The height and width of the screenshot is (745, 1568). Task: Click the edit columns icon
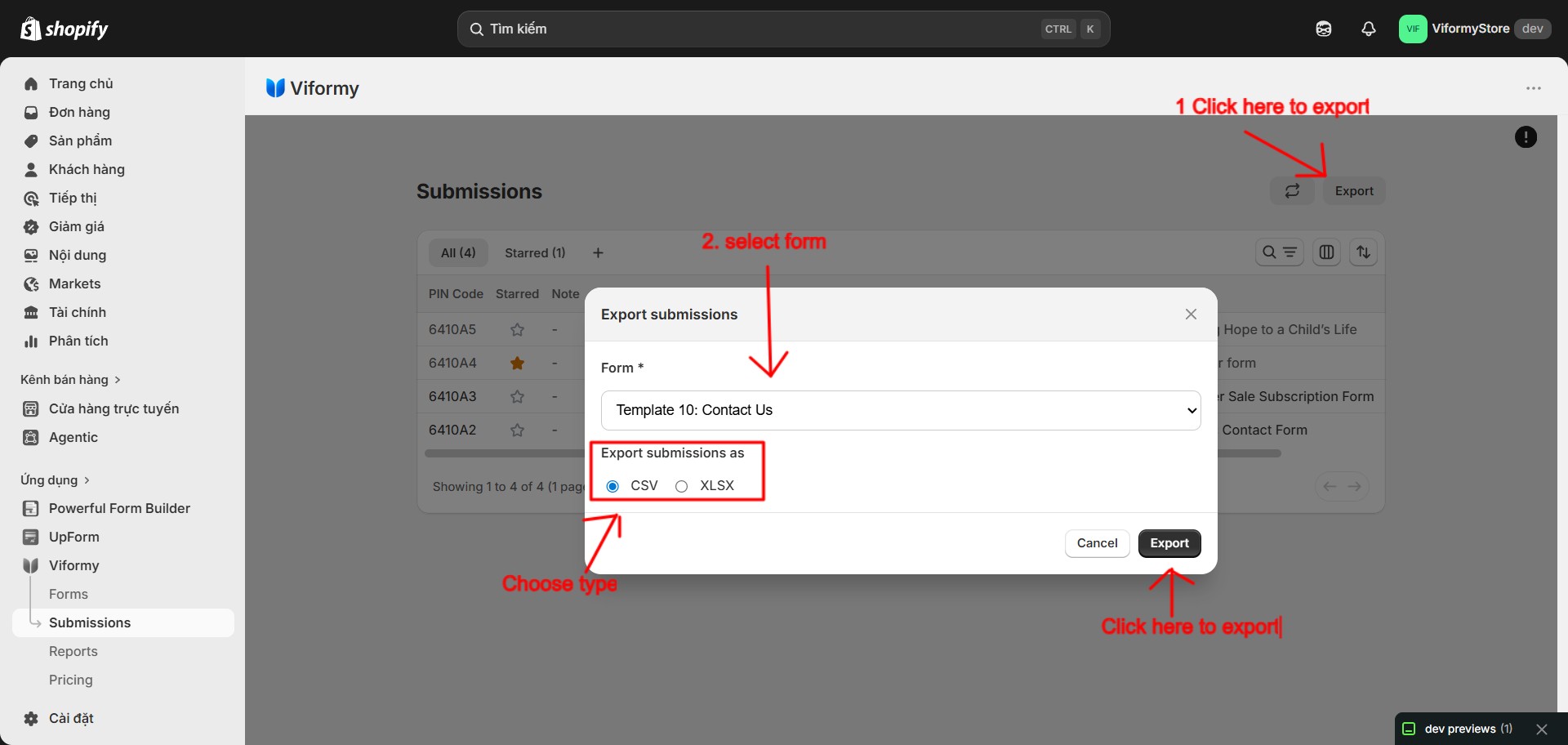coord(1326,252)
